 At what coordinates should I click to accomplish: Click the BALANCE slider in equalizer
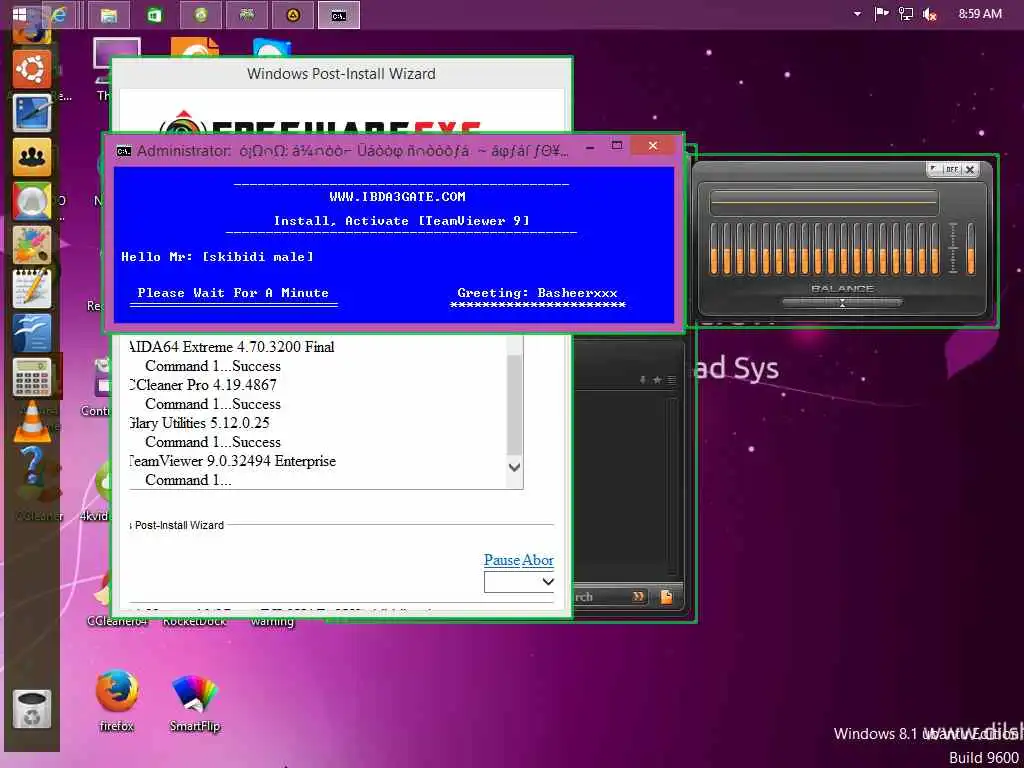click(842, 302)
